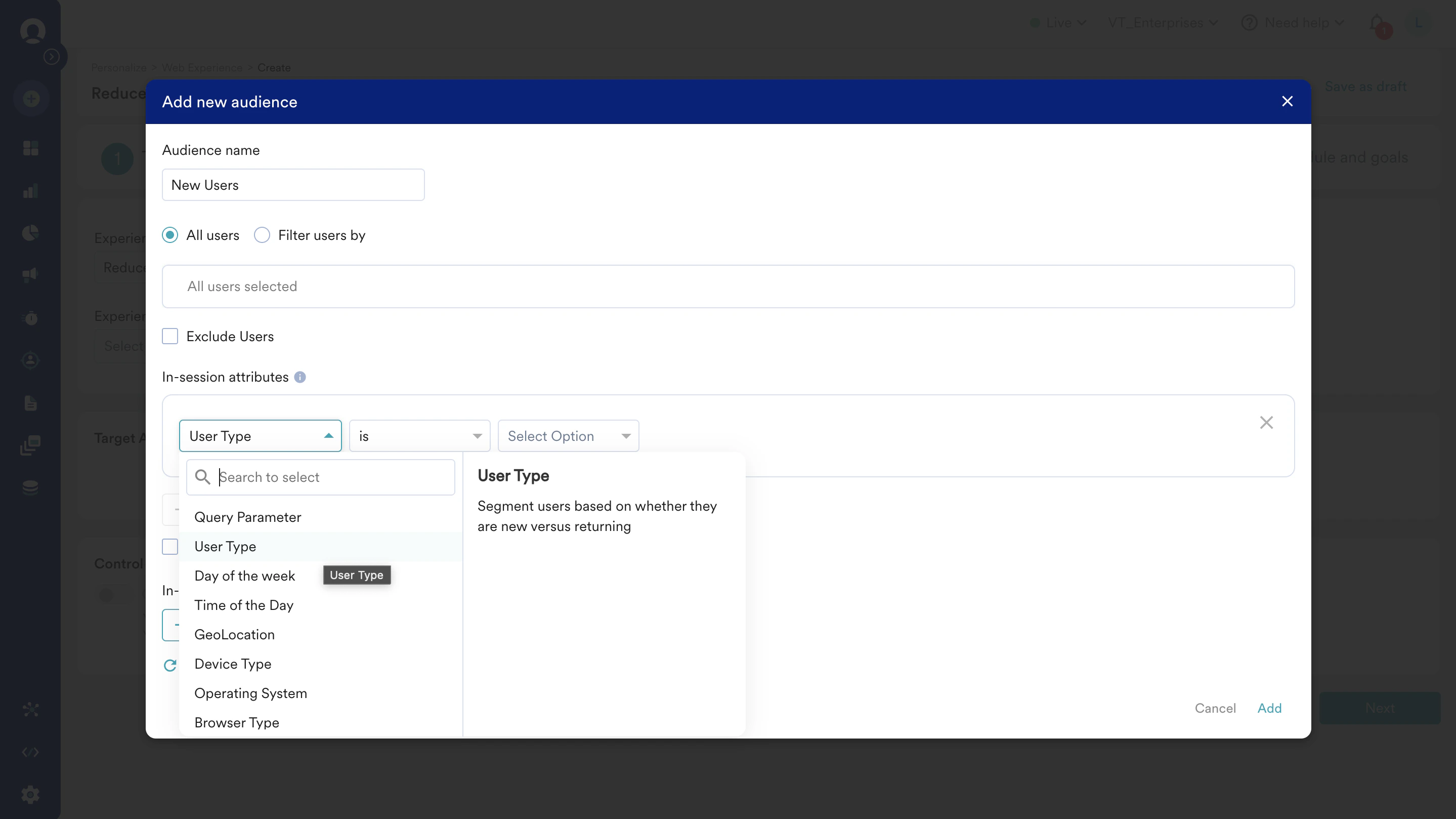The height and width of the screenshot is (819, 1456).
Task: Select the All users radio button
Action: 170,235
